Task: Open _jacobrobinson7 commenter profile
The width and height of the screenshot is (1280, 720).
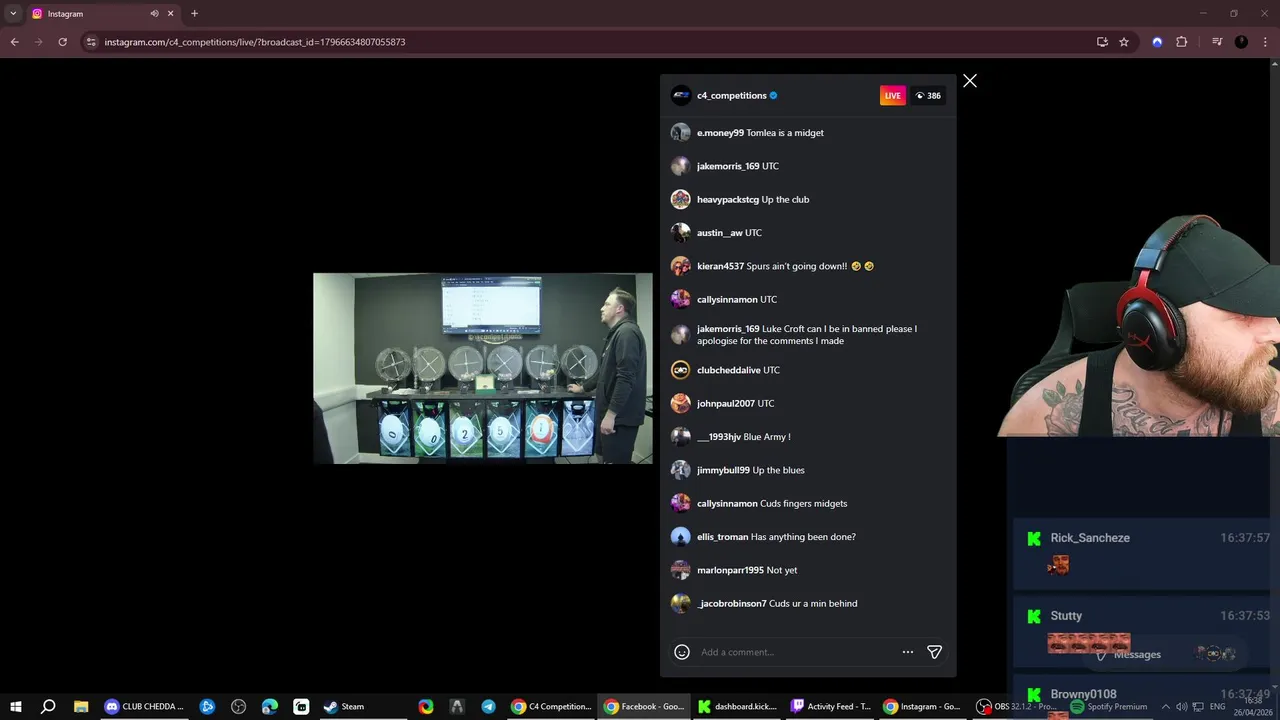Action: (x=732, y=604)
